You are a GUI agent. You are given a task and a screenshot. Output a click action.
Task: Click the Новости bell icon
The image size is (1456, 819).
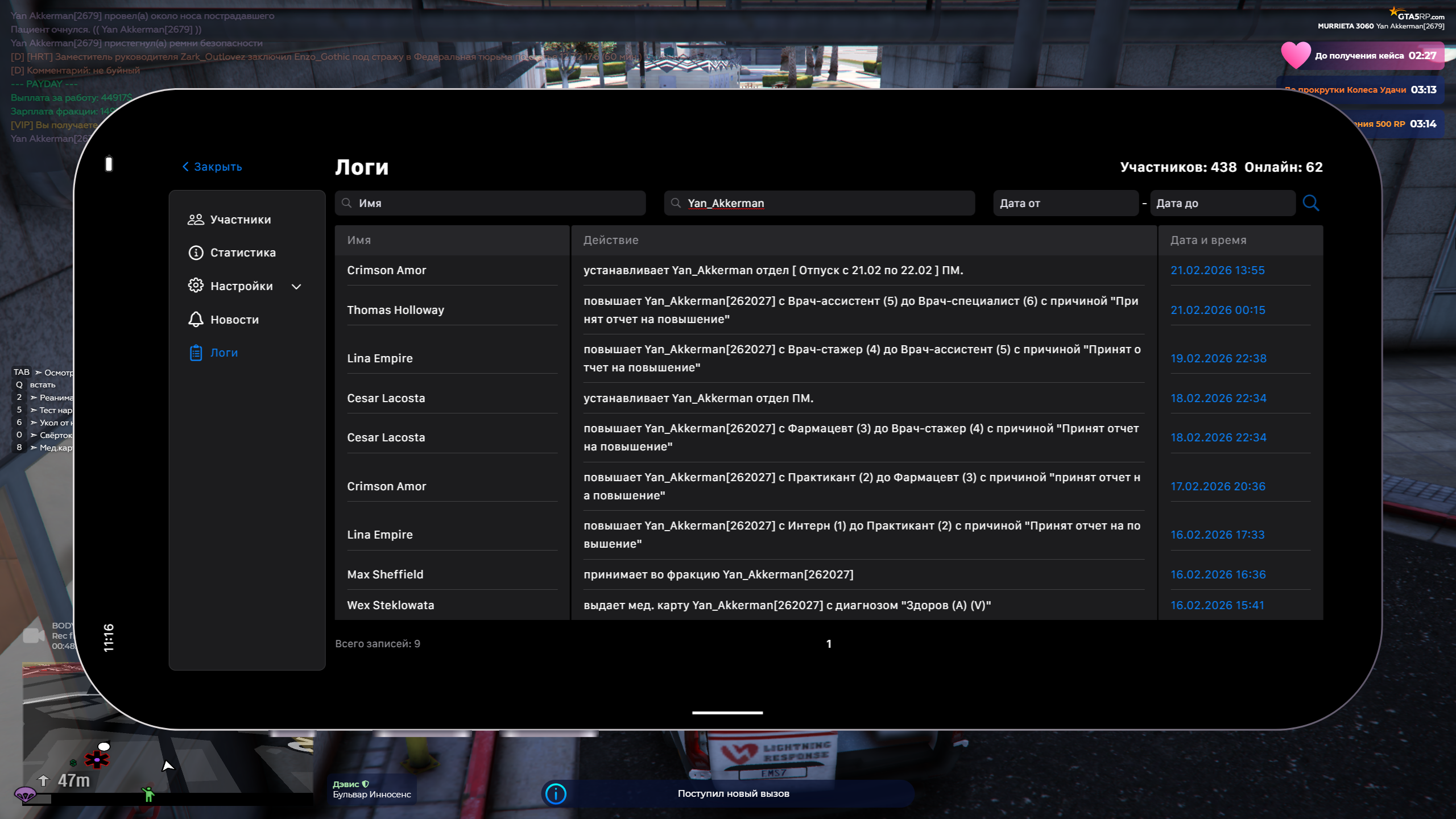pyautogui.click(x=196, y=319)
